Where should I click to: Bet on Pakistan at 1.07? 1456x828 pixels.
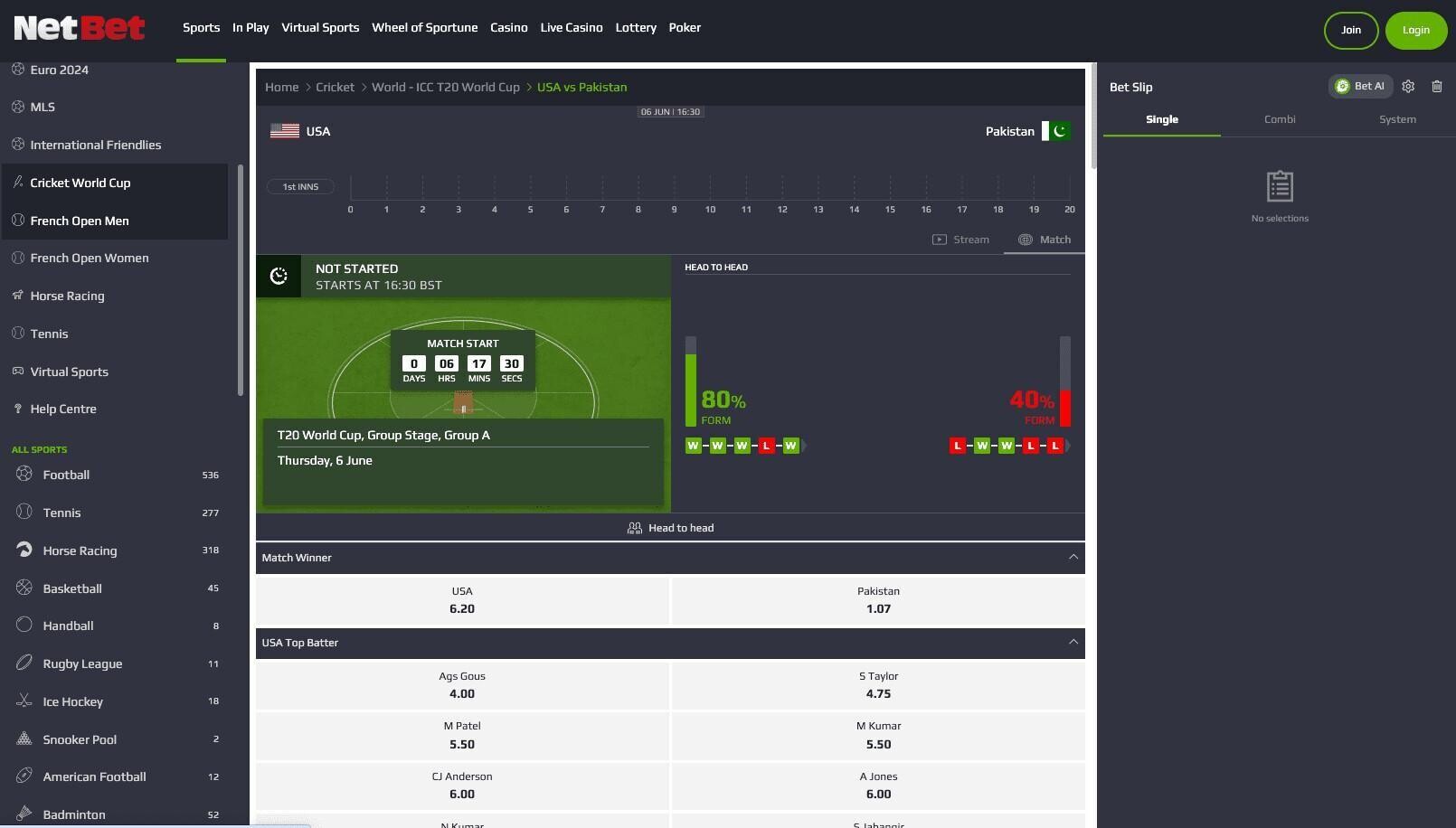pyautogui.click(x=878, y=600)
